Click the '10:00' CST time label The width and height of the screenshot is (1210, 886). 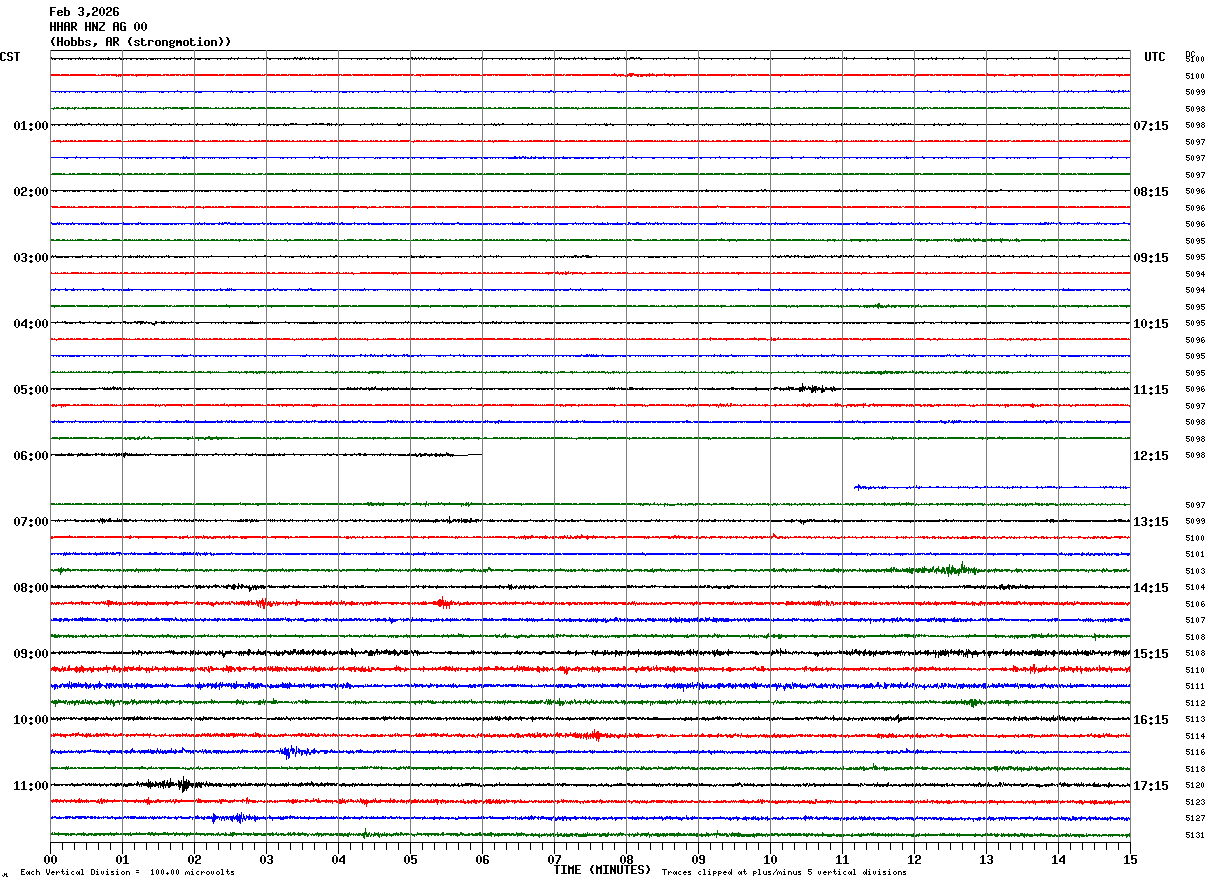click(31, 720)
